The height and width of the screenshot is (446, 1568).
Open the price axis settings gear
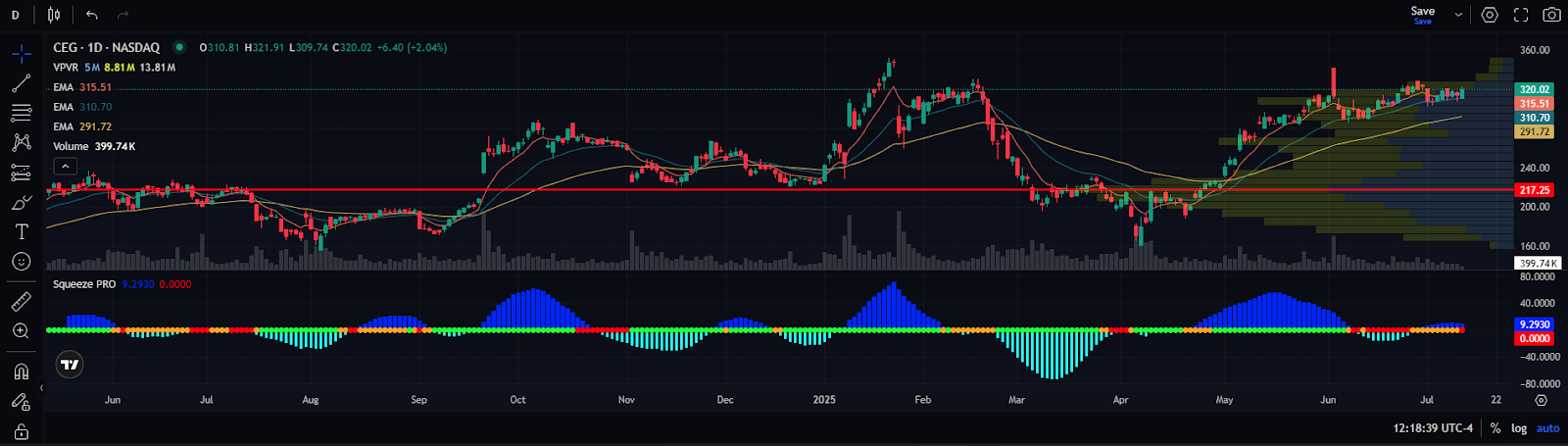(1541, 400)
